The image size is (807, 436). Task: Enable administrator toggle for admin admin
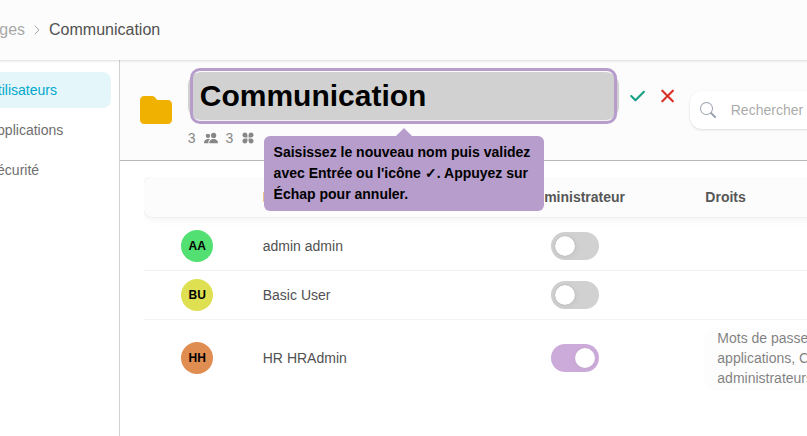pos(575,246)
